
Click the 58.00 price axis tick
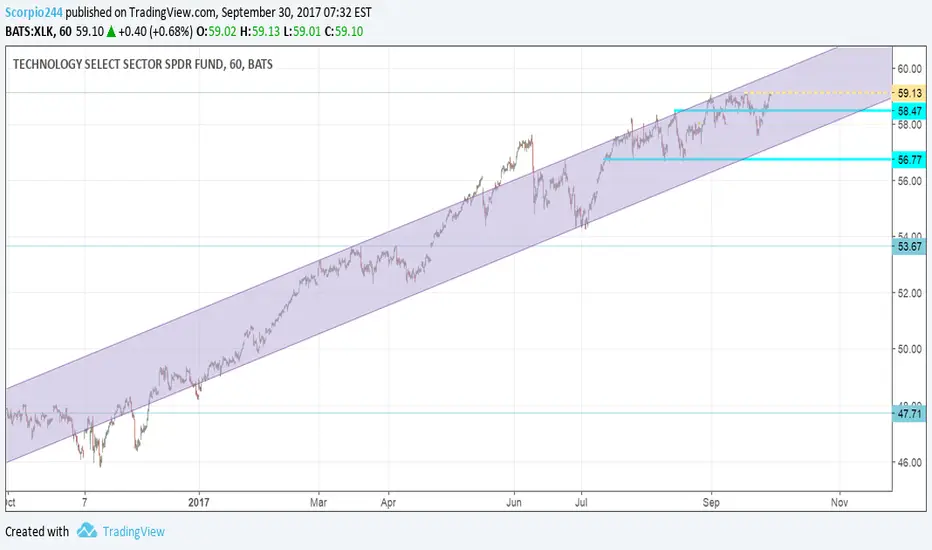pyautogui.click(x=909, y=125)
